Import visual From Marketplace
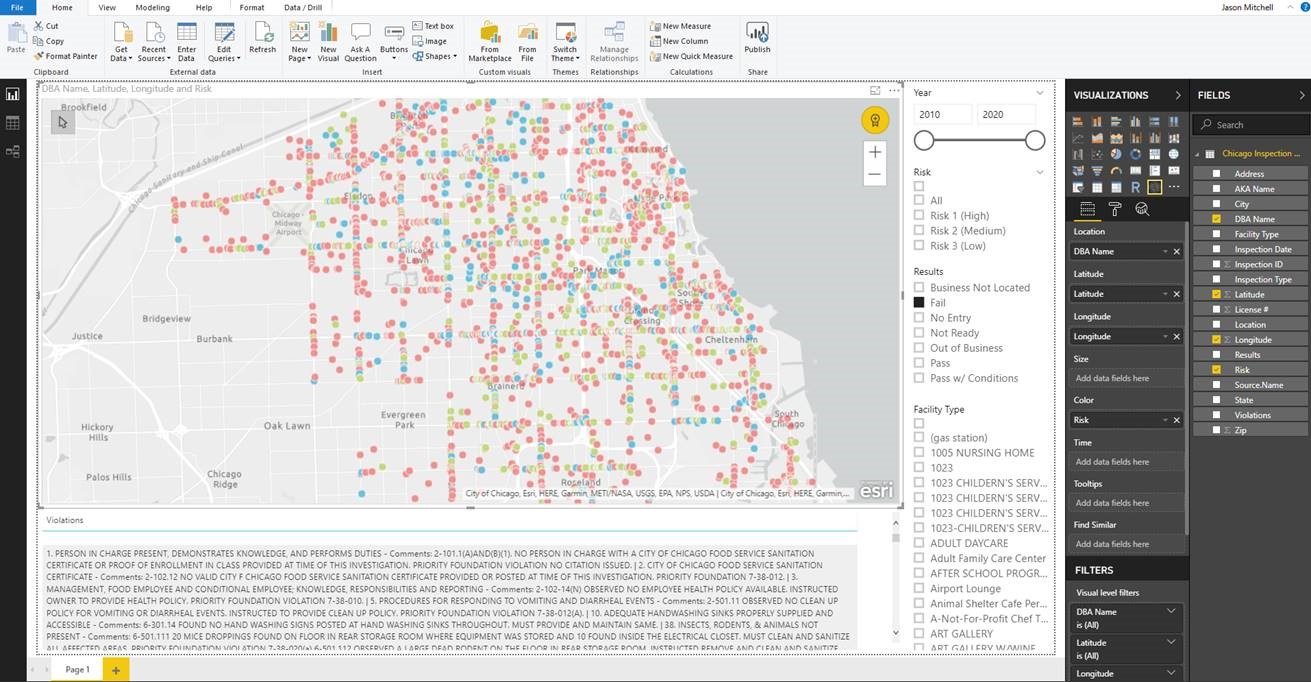This screenshot has height=682, width=1311. (x=490, y=41)
